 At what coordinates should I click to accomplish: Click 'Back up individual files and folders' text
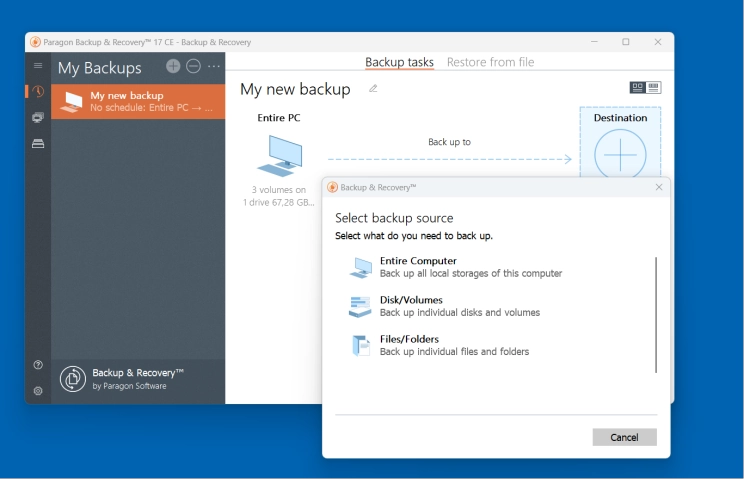click(x=454, y=352)
